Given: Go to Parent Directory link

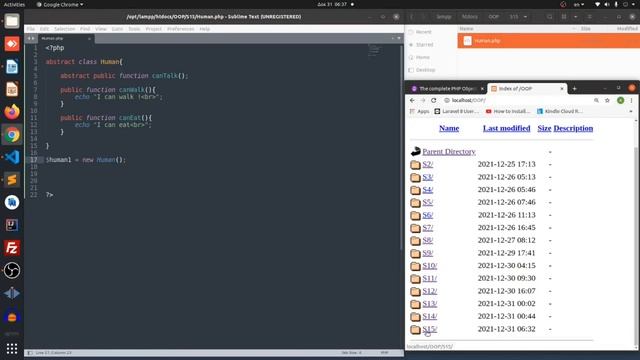Looking at the screenshot, I should (449, 151).
